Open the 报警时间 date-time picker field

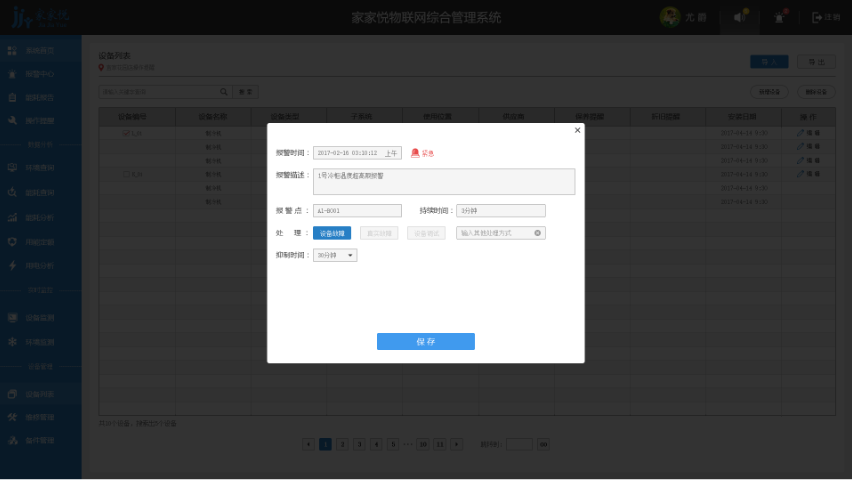point(347,153)
